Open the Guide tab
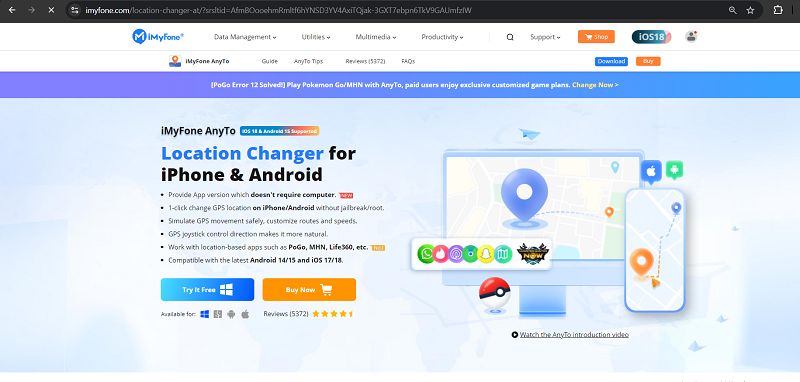The width and height of the screenshot is (800, 382). click(x=269, y=61)
